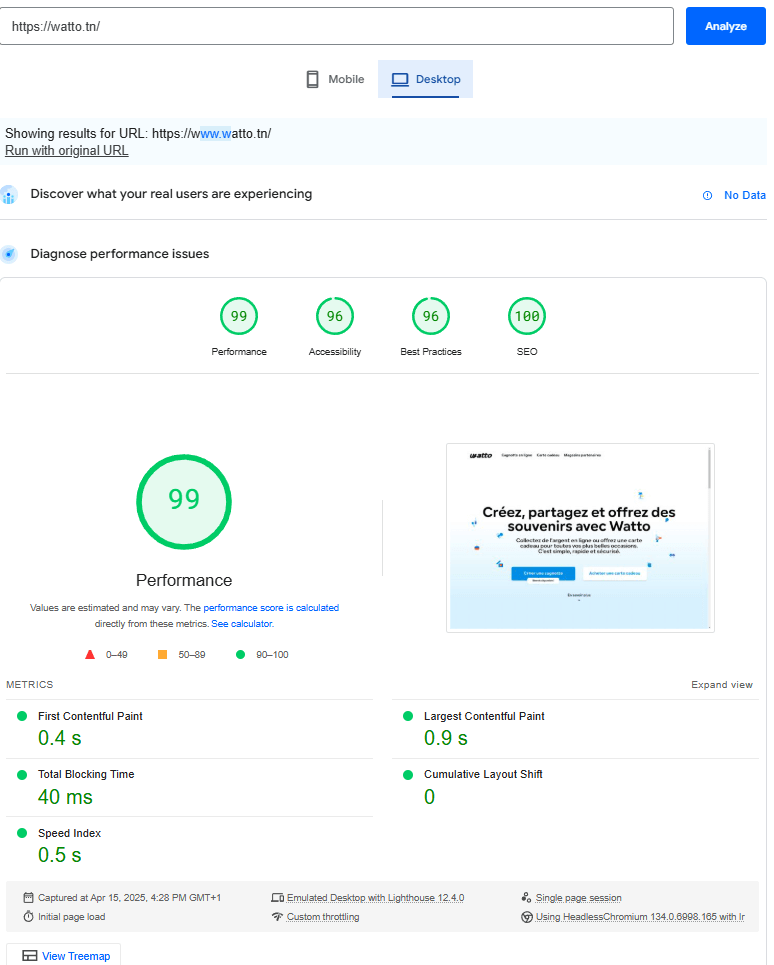
Task: Switch to the Mobile tab
Action: pos(335,79)
